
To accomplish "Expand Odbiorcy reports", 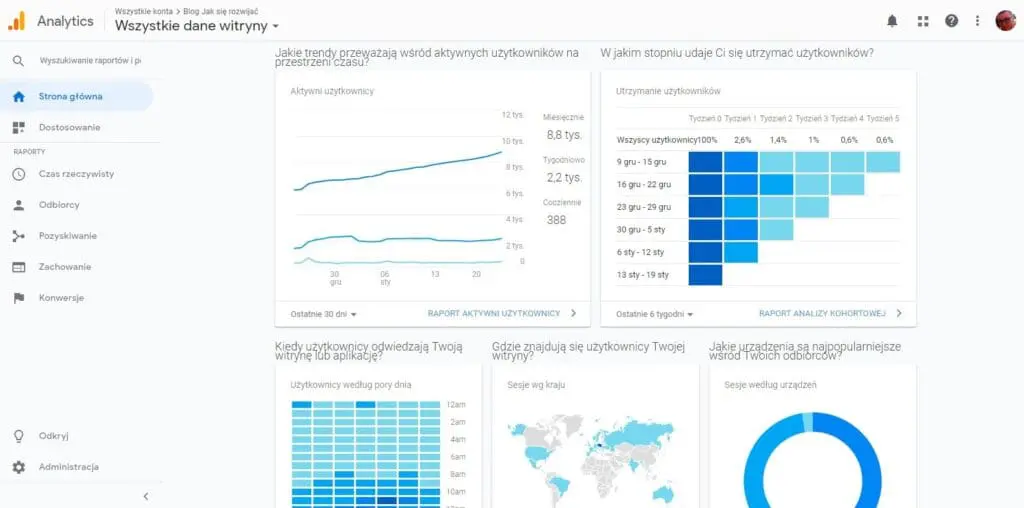I will [x=59, y=205].
